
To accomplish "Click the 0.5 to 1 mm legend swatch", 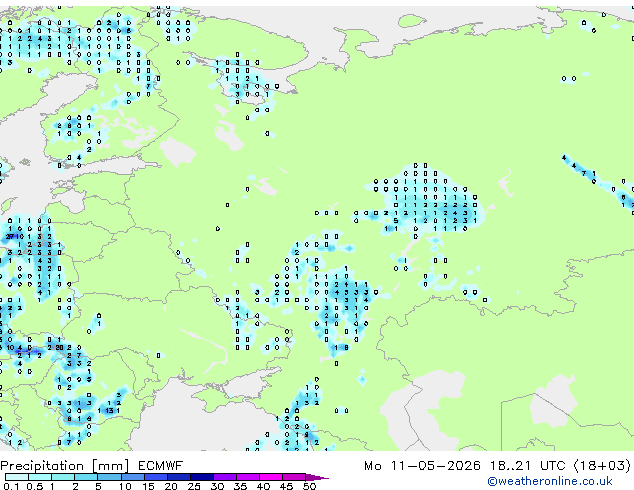I will click(40, 477).
